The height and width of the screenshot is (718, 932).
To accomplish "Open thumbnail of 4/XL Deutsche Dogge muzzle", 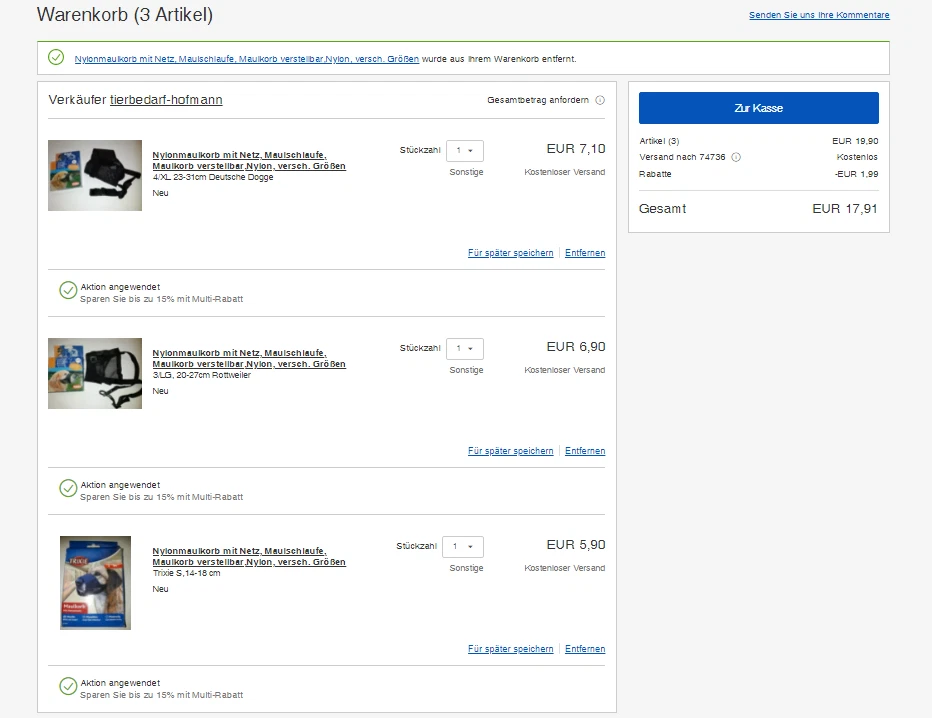I will pos(95,175).
